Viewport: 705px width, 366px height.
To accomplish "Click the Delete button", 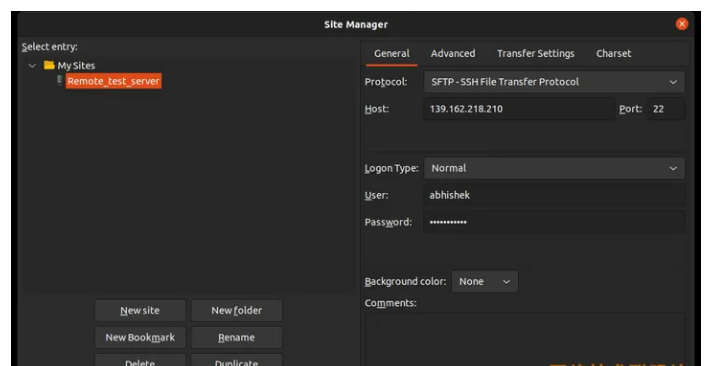I will [140, 361].
